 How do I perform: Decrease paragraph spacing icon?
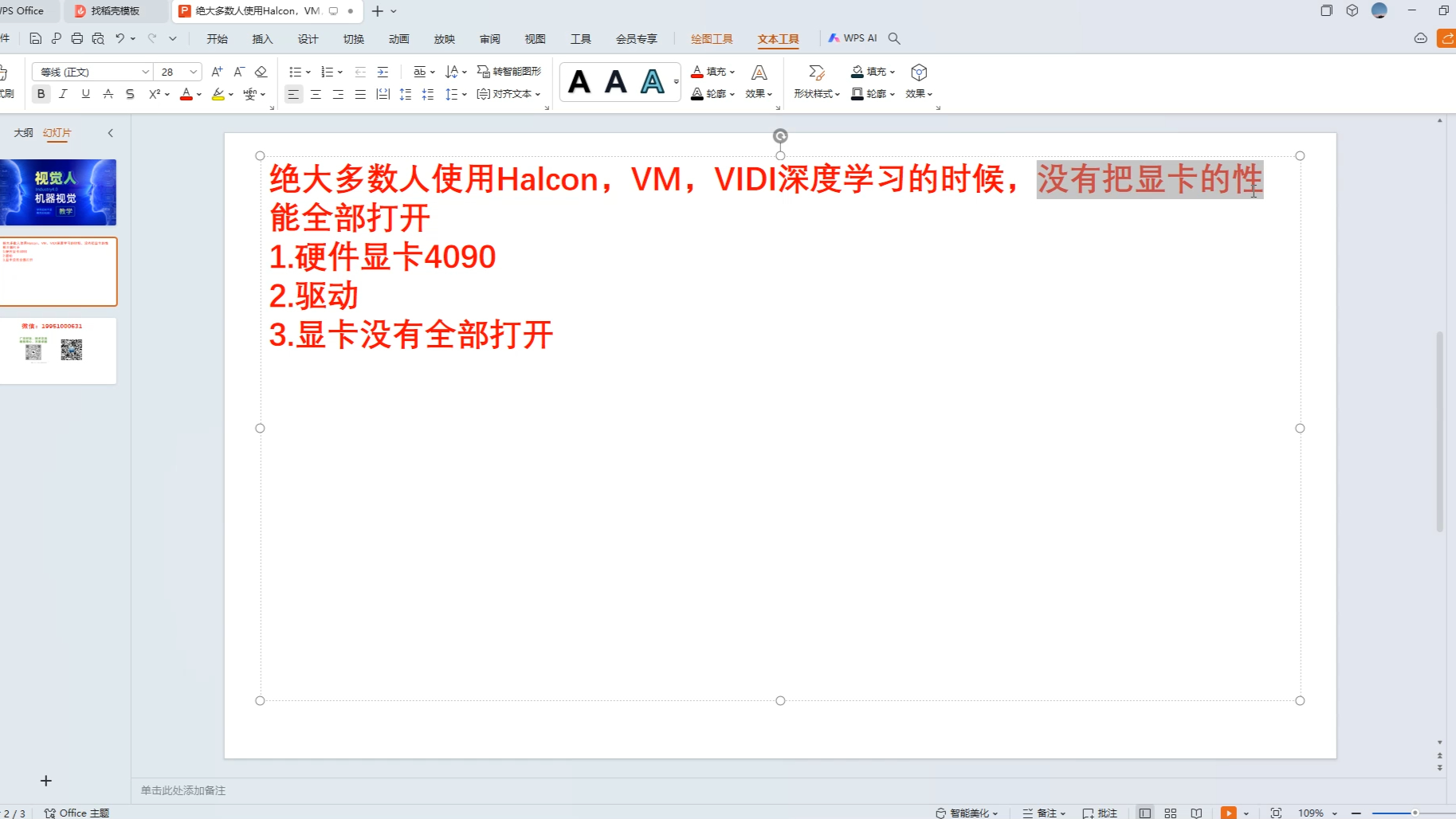tap(428, 94)
